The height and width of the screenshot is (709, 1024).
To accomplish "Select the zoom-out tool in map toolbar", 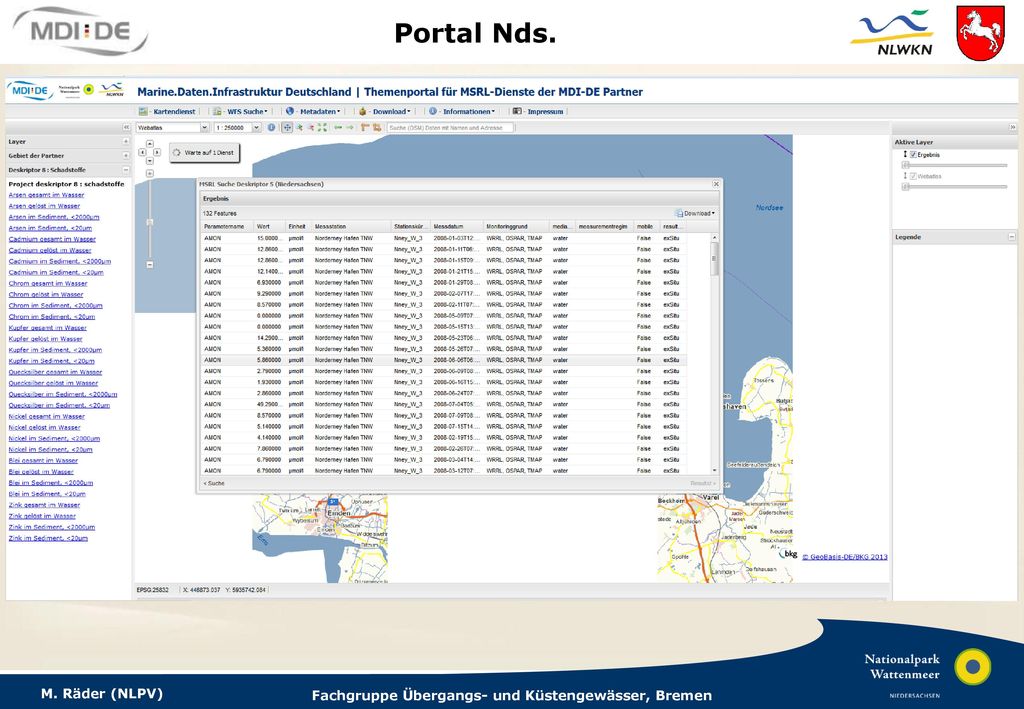I will (311, 127).
